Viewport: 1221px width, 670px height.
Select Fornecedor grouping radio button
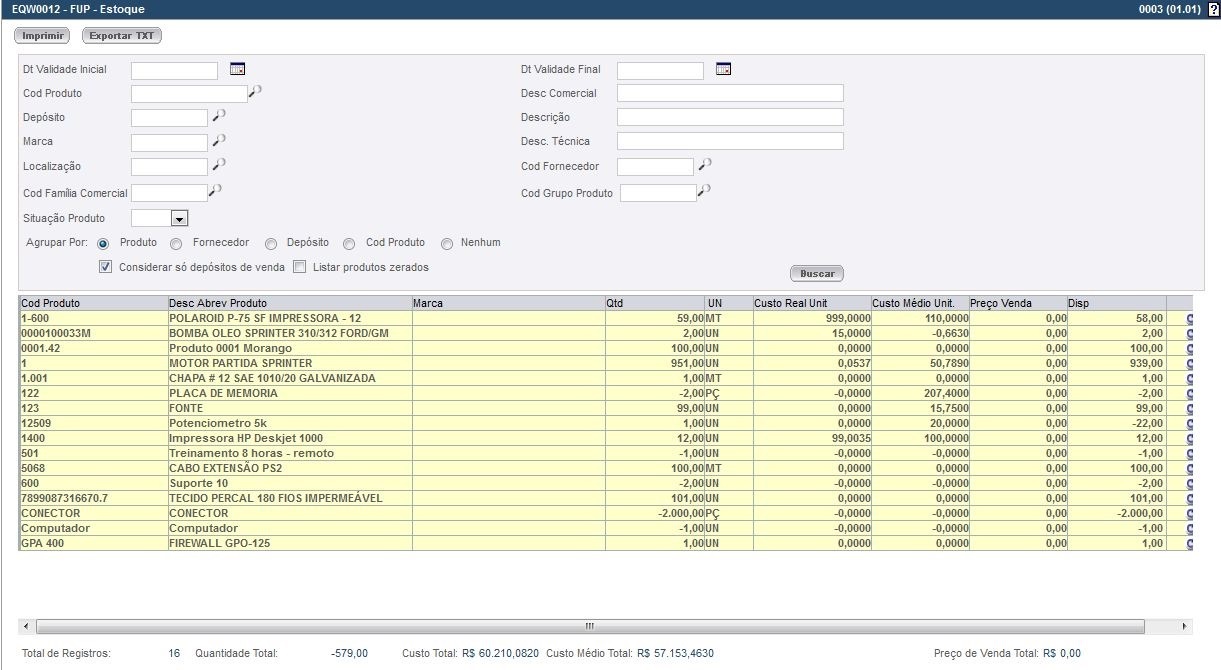pyautogui.click(x=176, y=243)
